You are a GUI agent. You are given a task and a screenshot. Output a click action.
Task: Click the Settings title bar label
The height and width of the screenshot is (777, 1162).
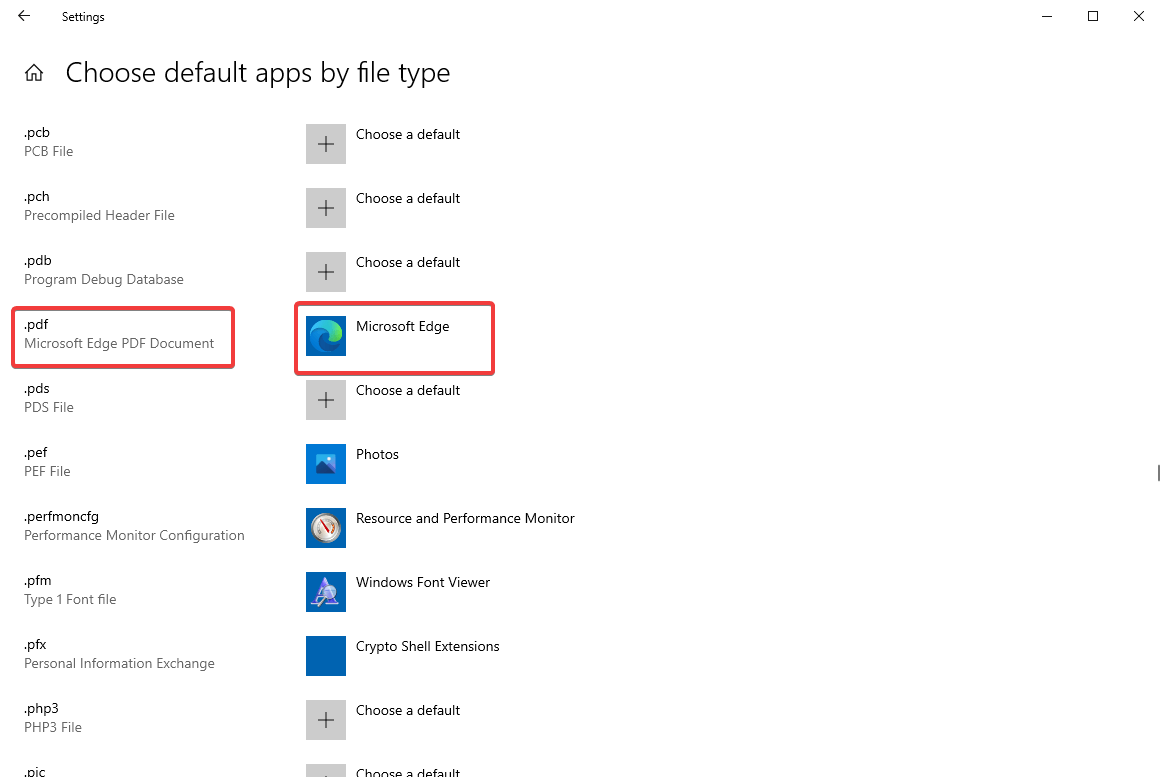83,16
